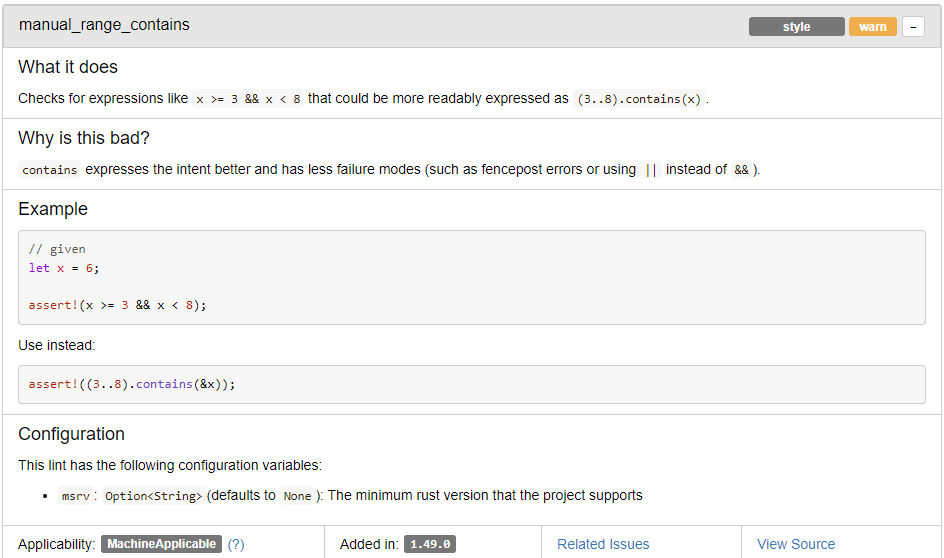Click the Configuration section heading
The height and width of the screenshot is (558, 944).
[x=72, y=434]
